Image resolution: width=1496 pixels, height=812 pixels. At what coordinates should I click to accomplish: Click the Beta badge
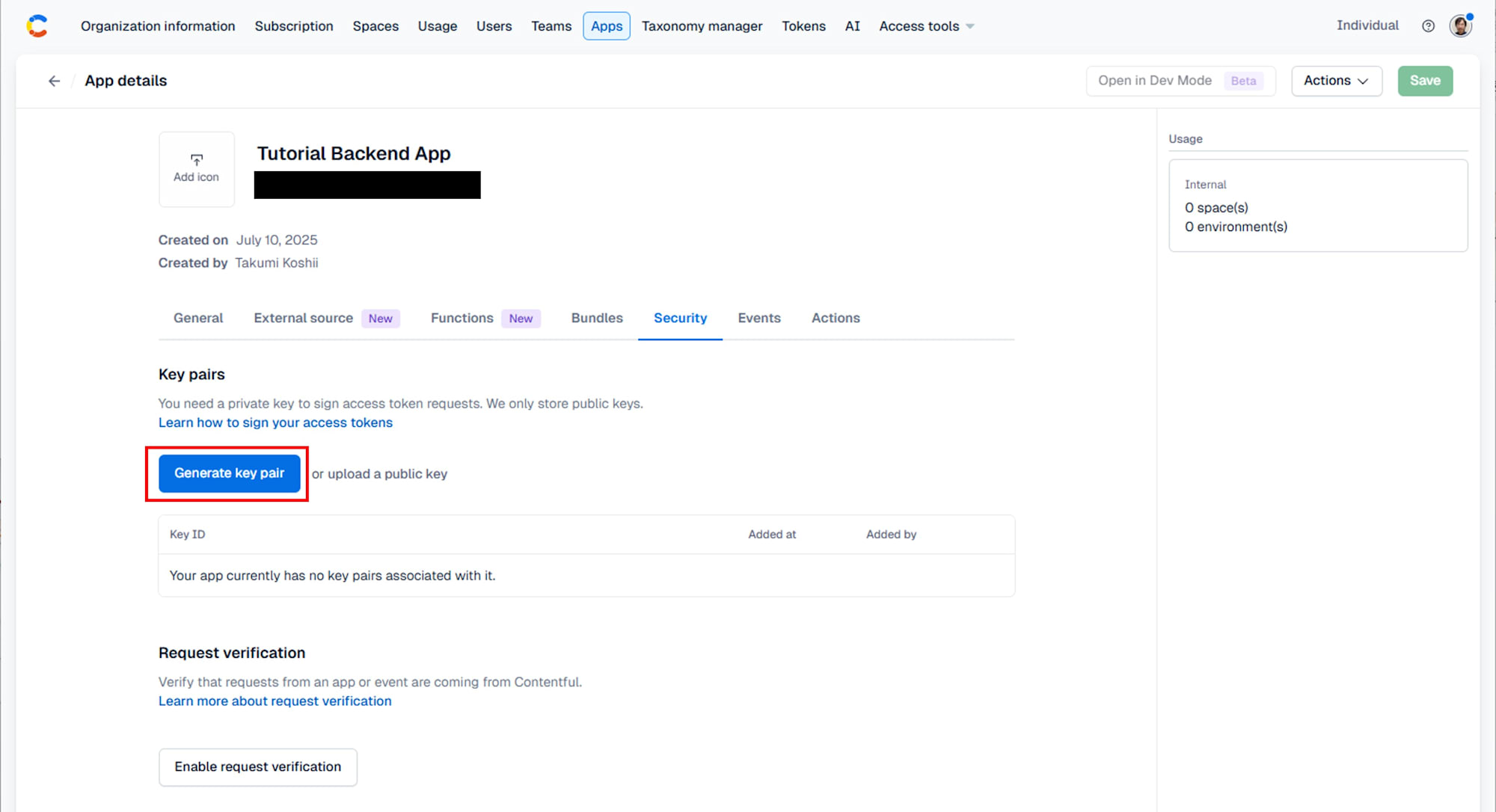[1243, 81]
